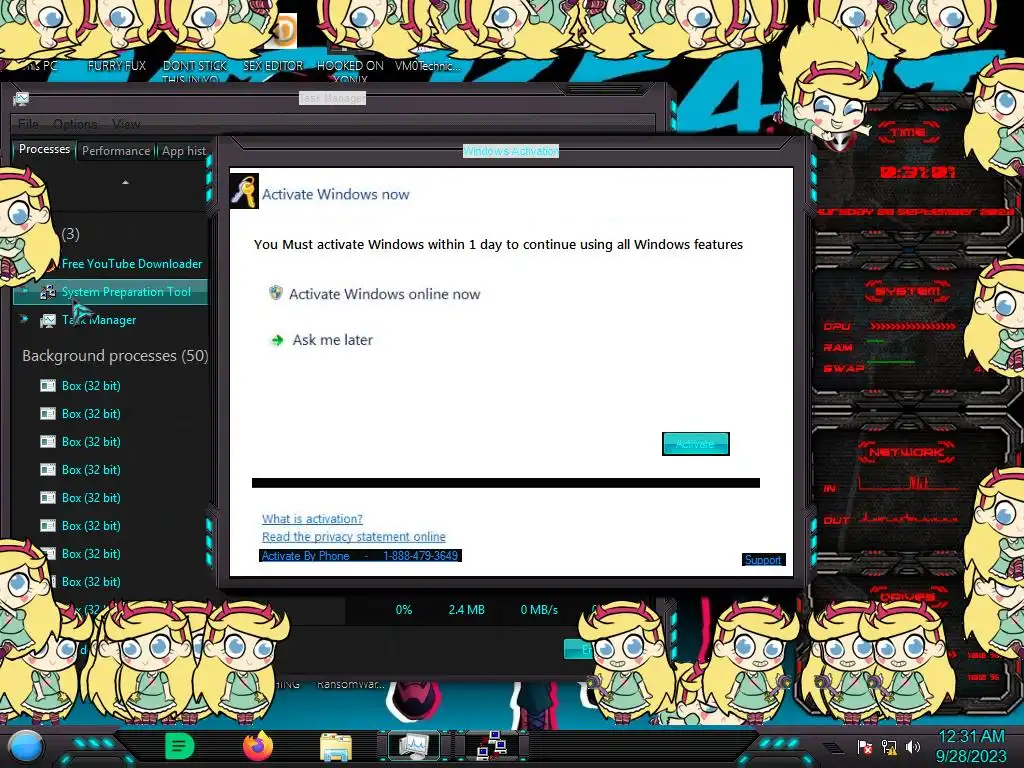Click the SYSTEM gadget header on sidebar

[x=908, y=291]
